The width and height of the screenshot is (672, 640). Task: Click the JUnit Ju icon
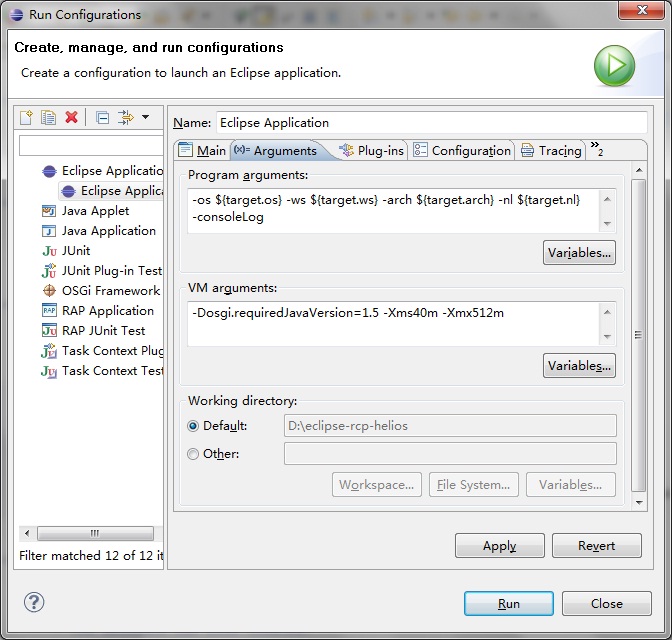49,251
